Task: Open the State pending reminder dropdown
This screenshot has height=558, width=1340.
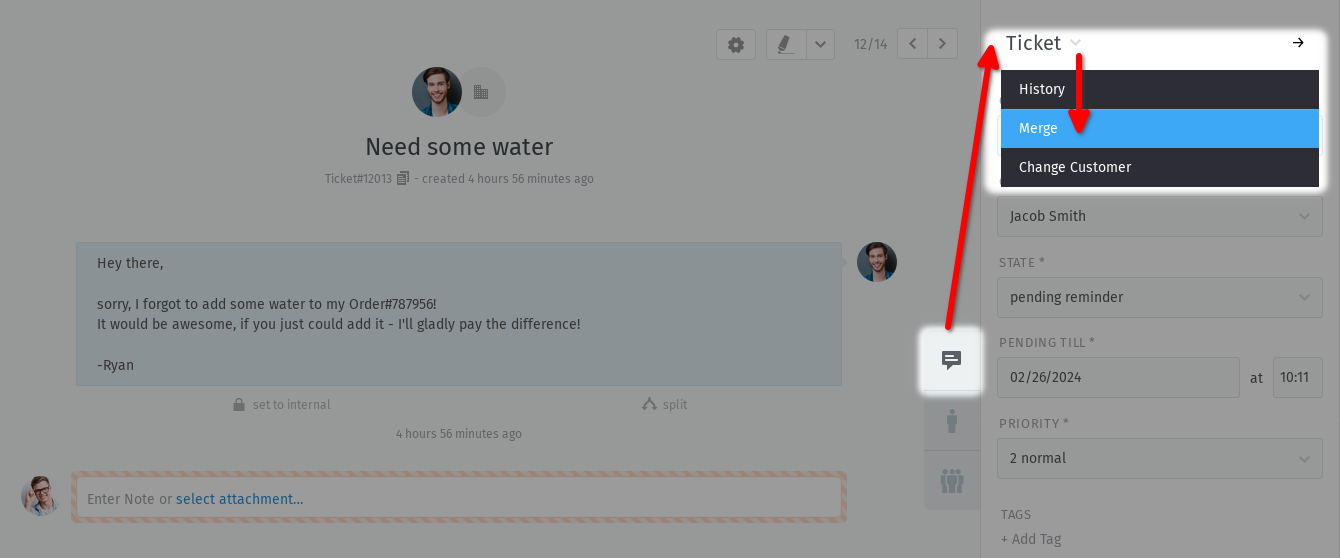Action: click(x=1160, y=297)
